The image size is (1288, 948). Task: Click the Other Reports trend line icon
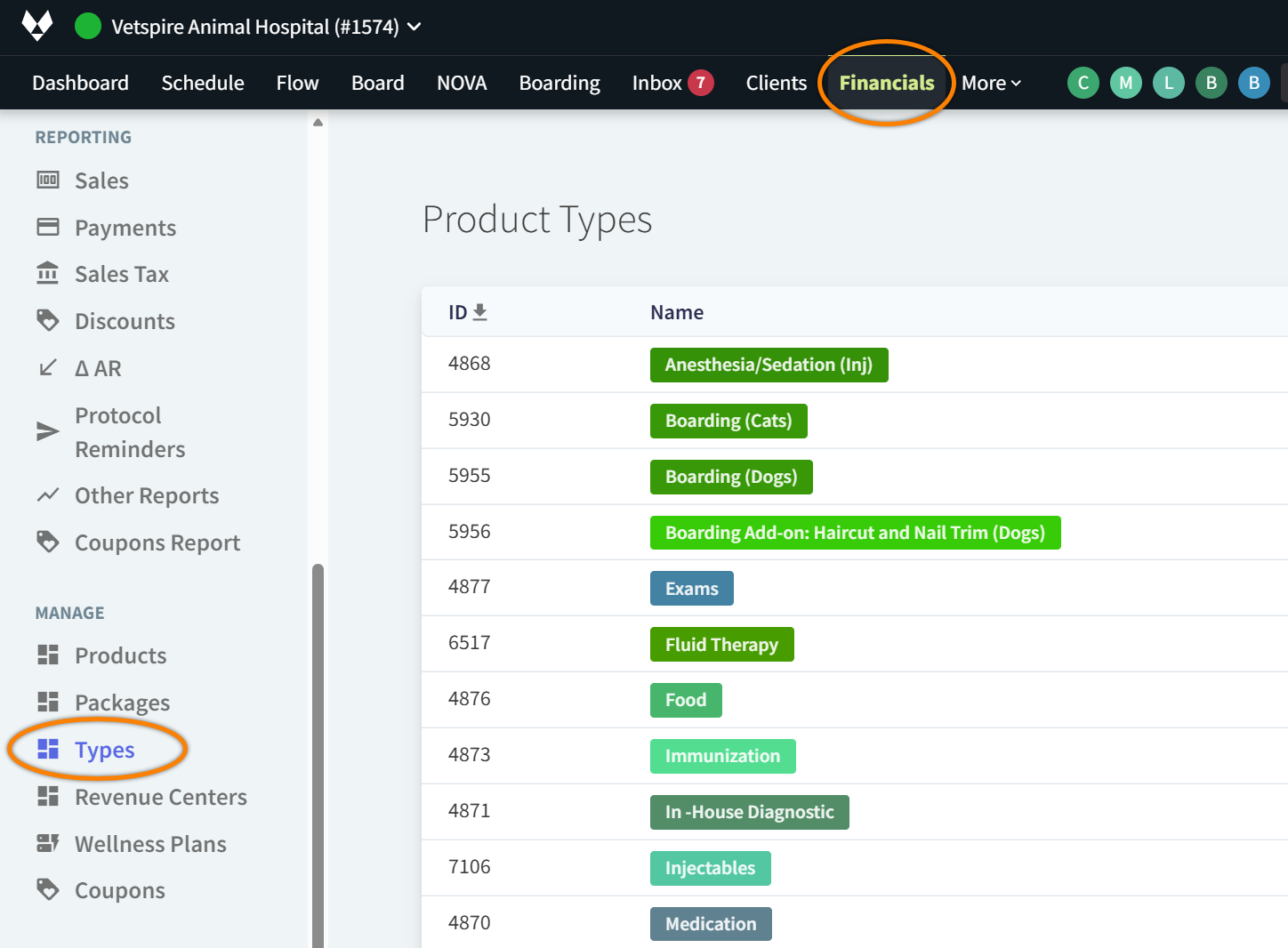click(x=48, y=495)
